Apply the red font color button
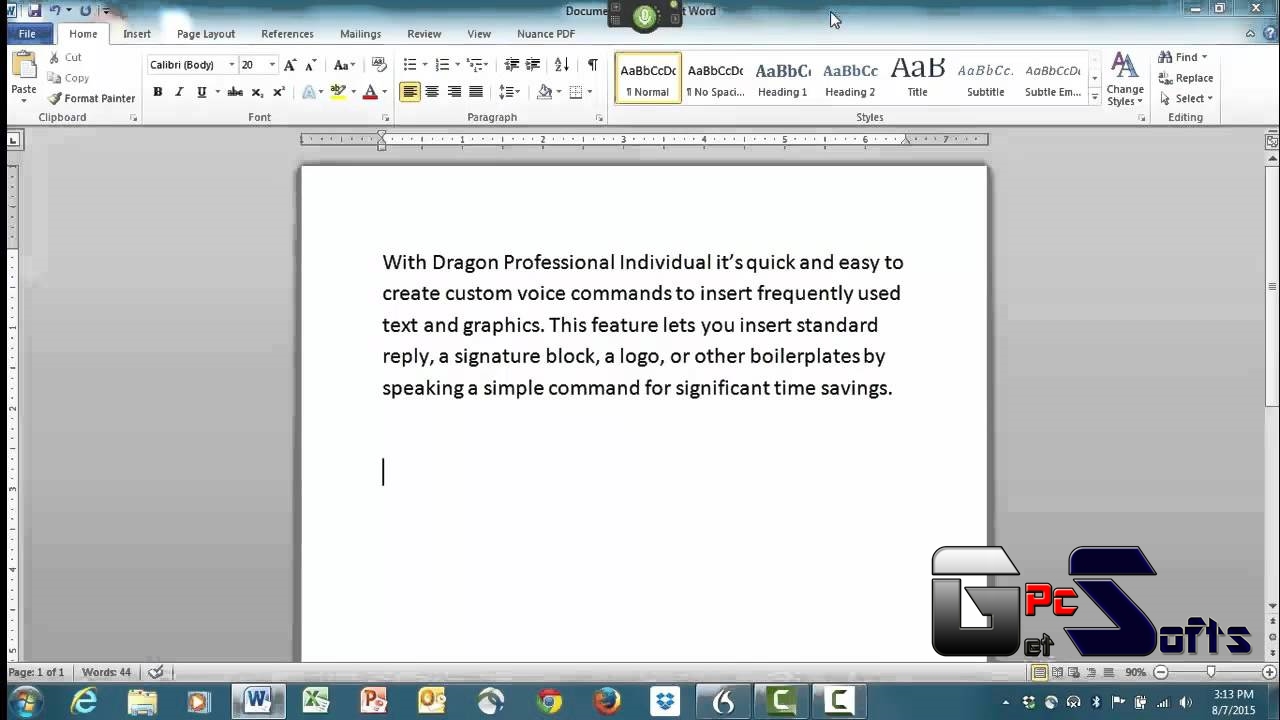The image size is (1280, 720). coord(370,92)
